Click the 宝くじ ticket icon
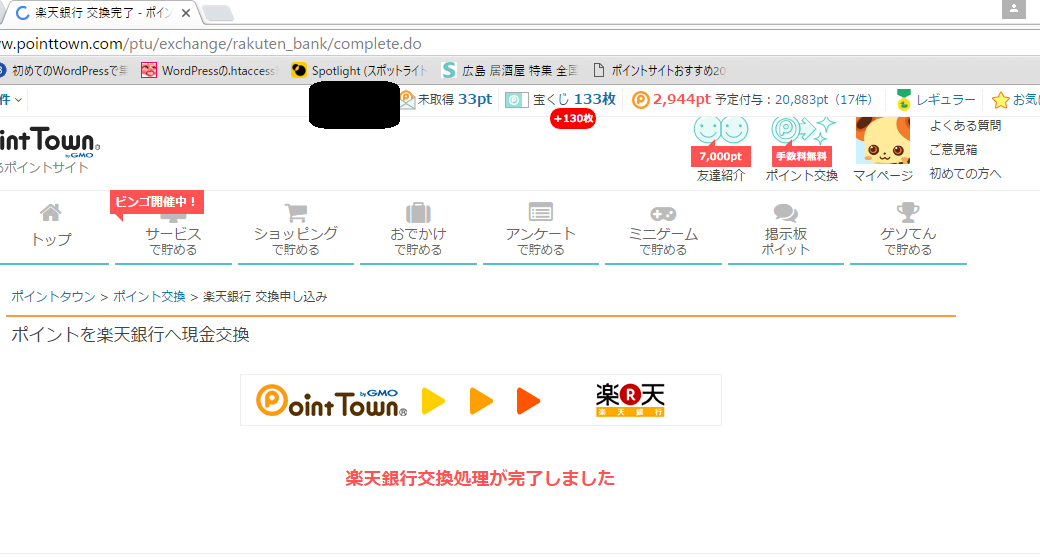 click(516, 100)
